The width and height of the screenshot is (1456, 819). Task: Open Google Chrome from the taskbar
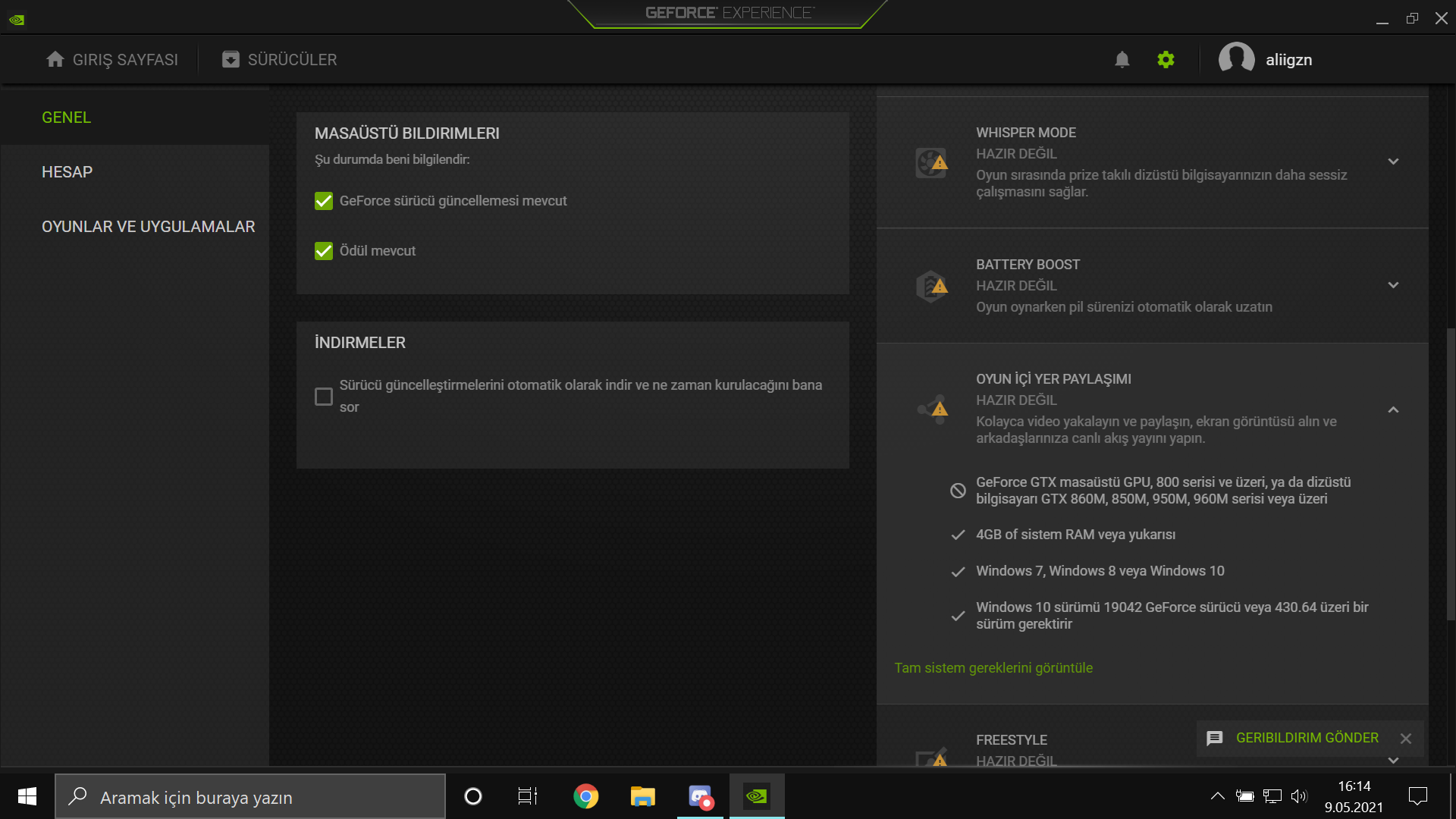585,796
